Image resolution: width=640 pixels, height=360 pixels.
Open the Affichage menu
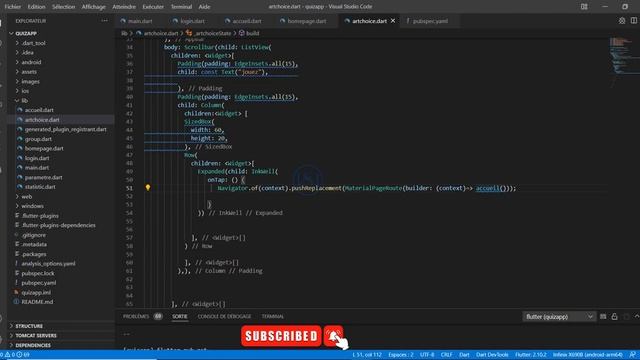point(93,7)
